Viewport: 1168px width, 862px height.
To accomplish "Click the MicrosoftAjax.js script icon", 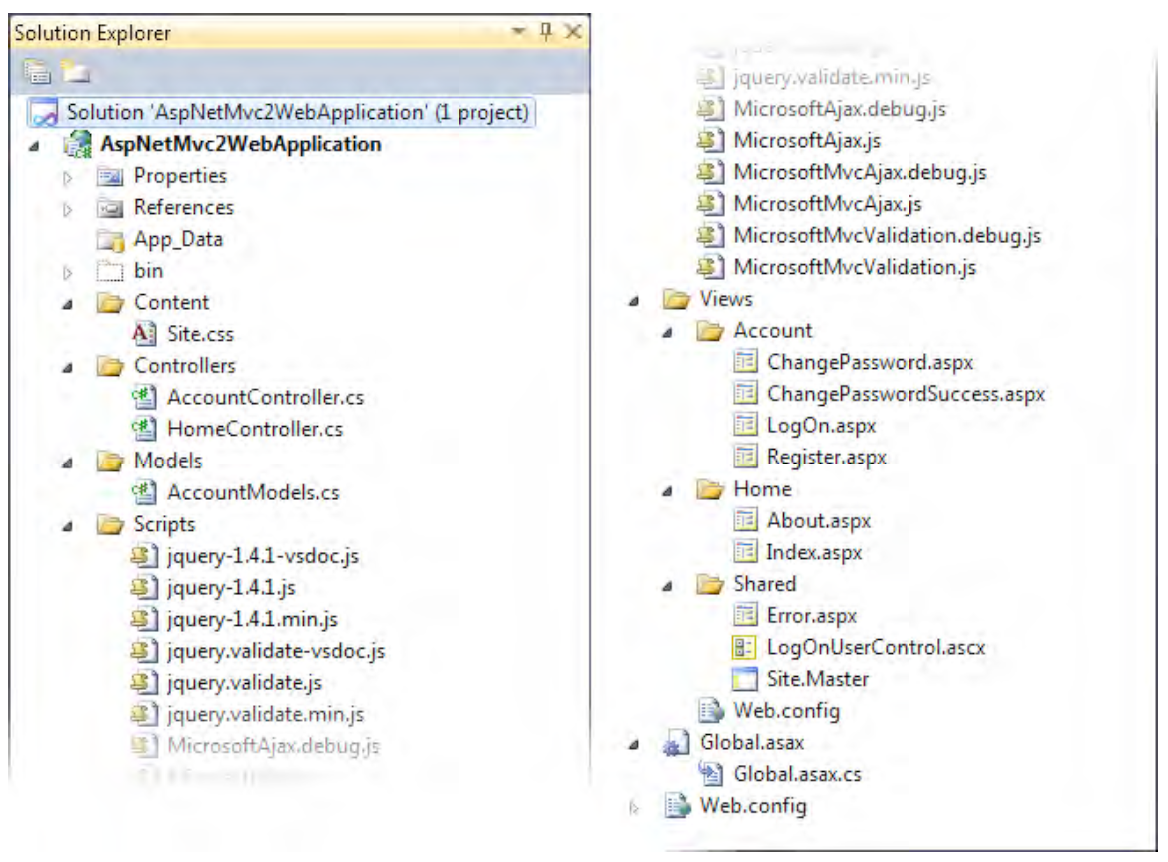I will [x=710, y=140].
